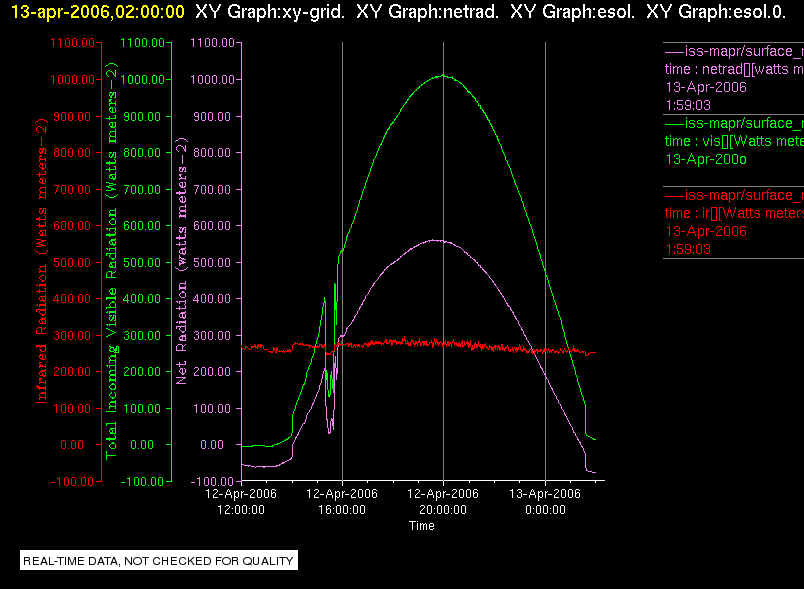Click the REAL-TIME DATA, NOT CHECKED FOR QUALITY notice

159,561
